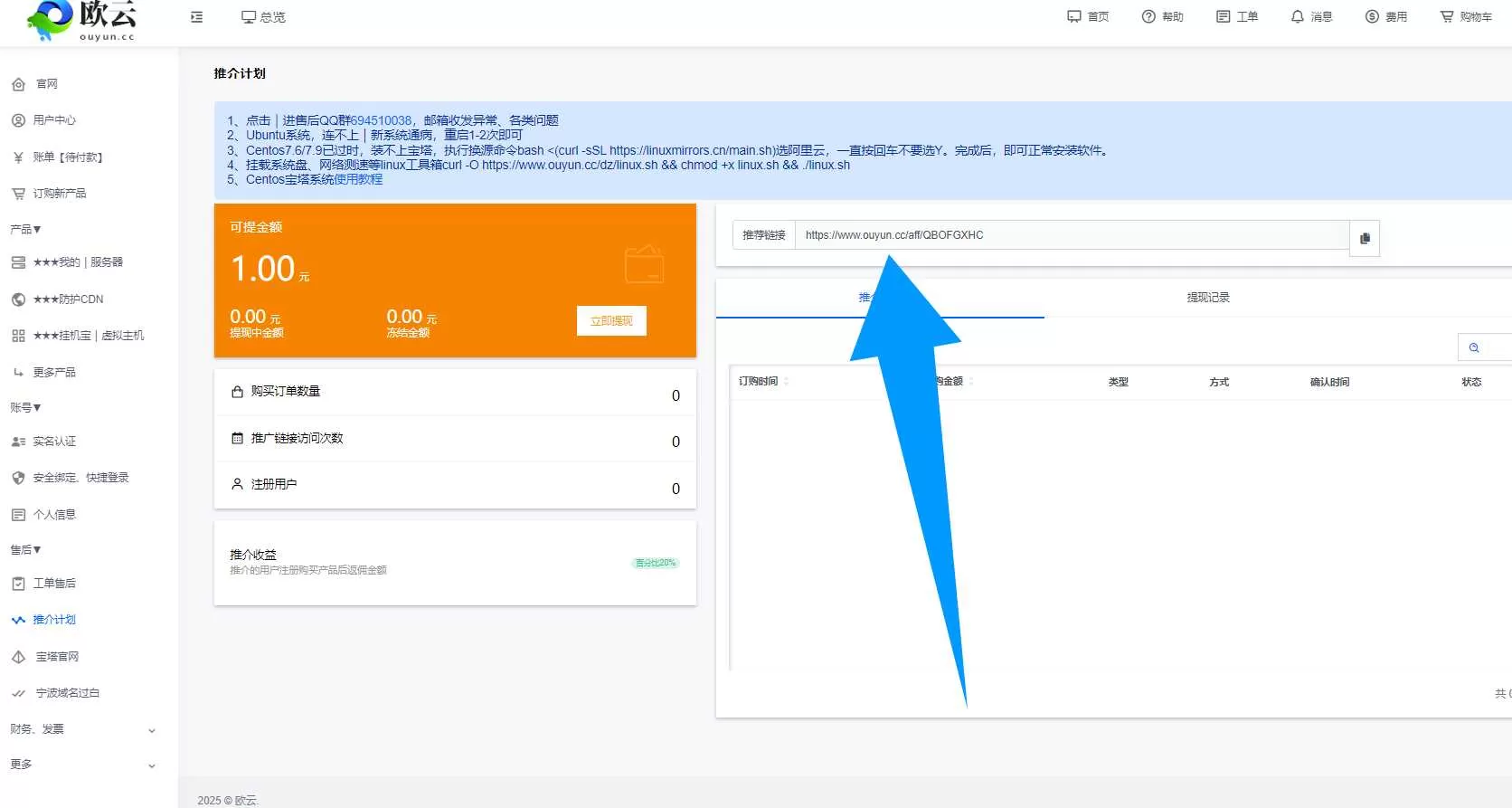Click the 用户中心 user icon

click(18, 120)
